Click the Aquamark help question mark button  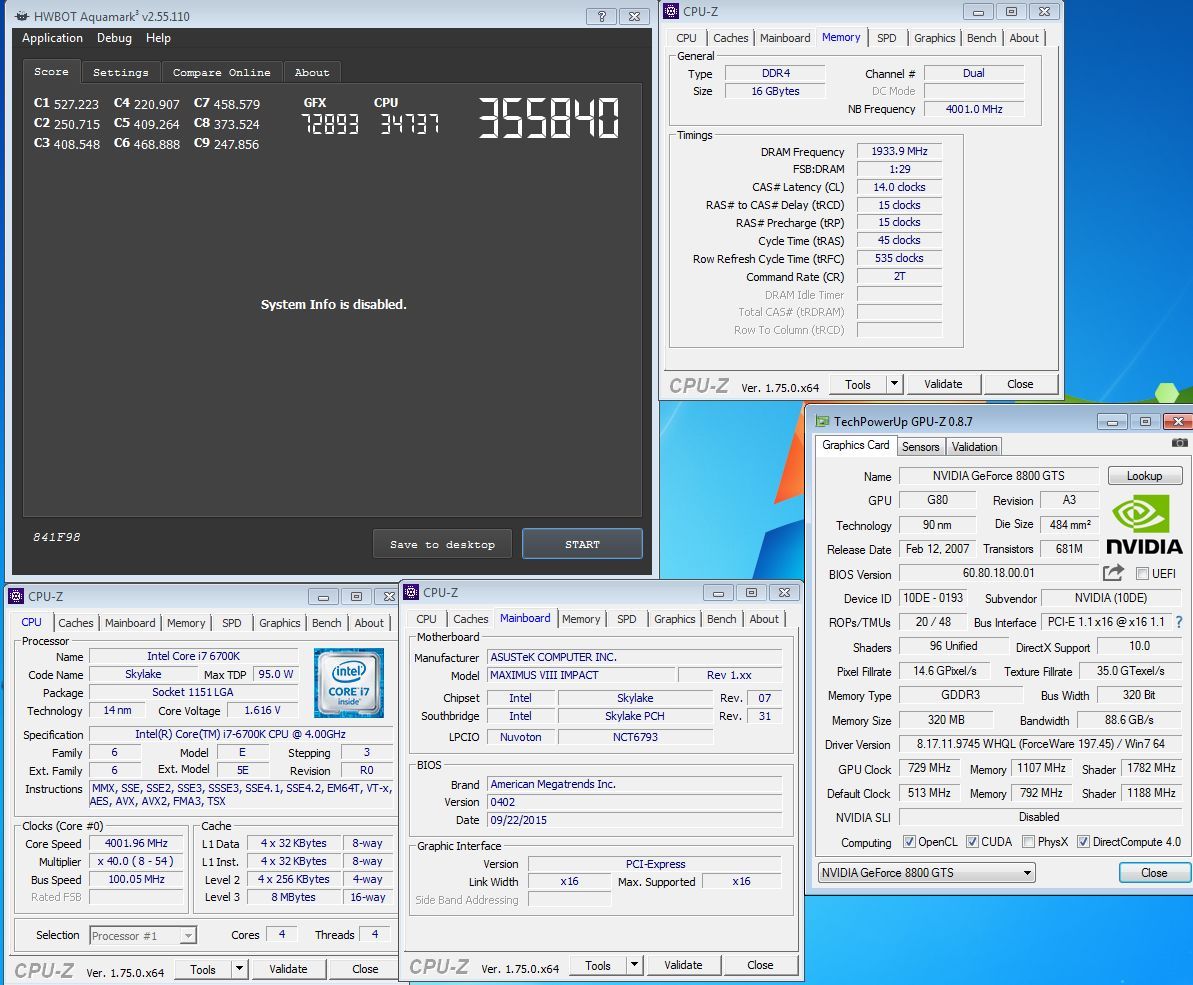pos(601,16)
